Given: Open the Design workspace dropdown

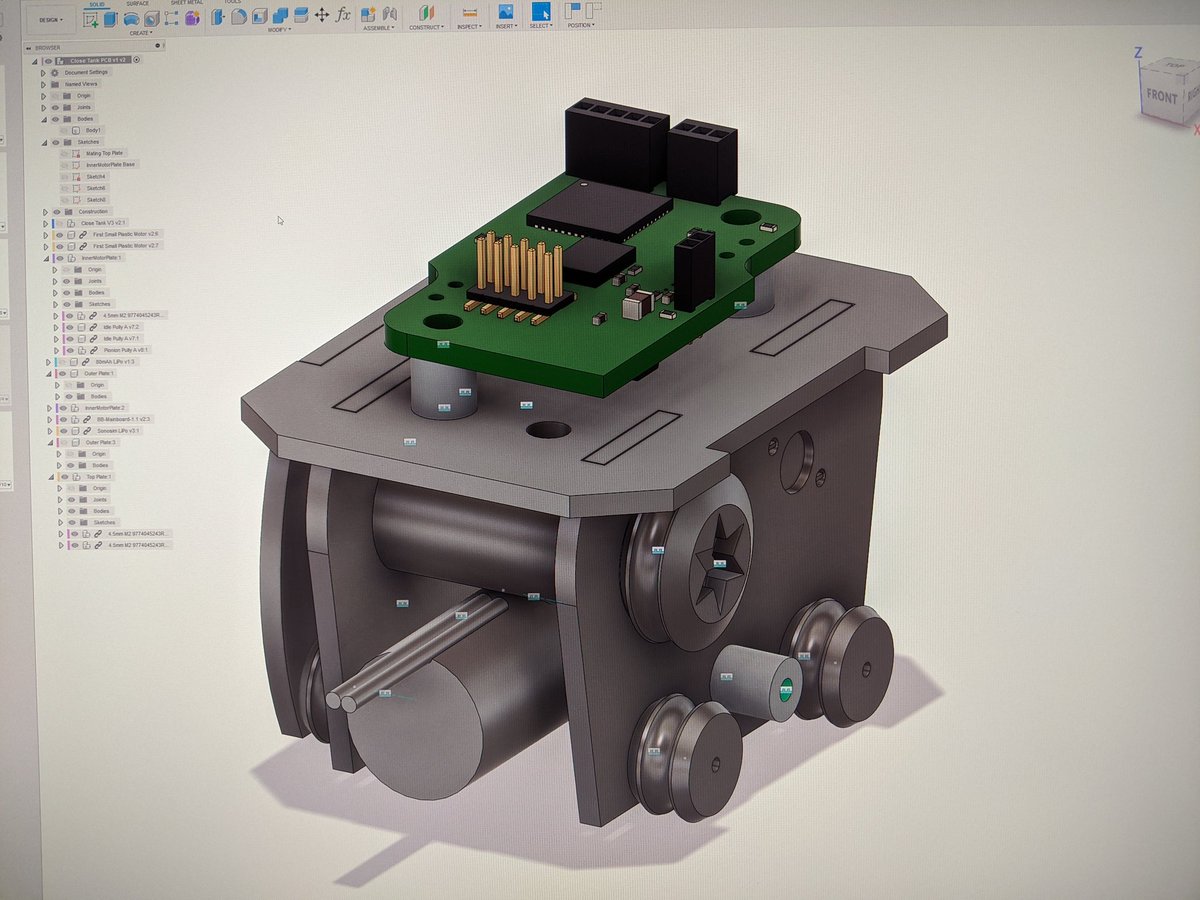Looking at the screenshot, I should pyautogui.click(x=51, y=20).
